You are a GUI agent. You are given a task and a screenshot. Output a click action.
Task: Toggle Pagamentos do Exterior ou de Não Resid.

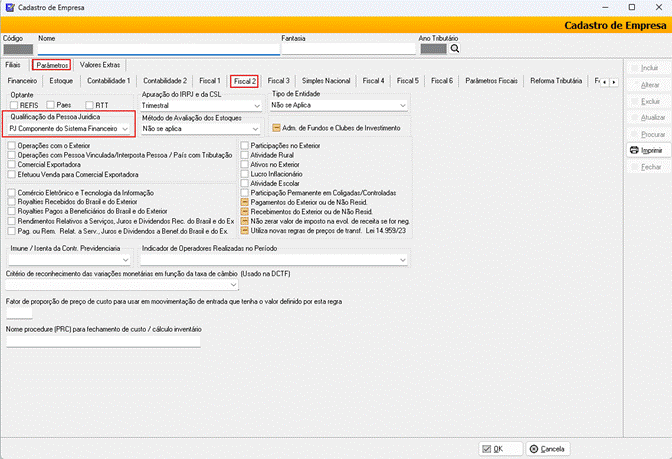pyautogui.click(x=244, y=202)
